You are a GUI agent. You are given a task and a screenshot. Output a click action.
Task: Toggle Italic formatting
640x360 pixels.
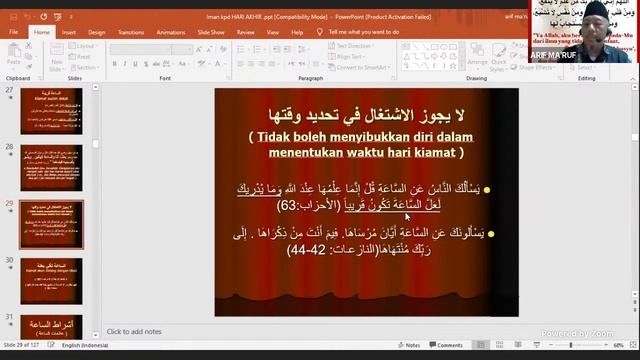pos(125,64)
